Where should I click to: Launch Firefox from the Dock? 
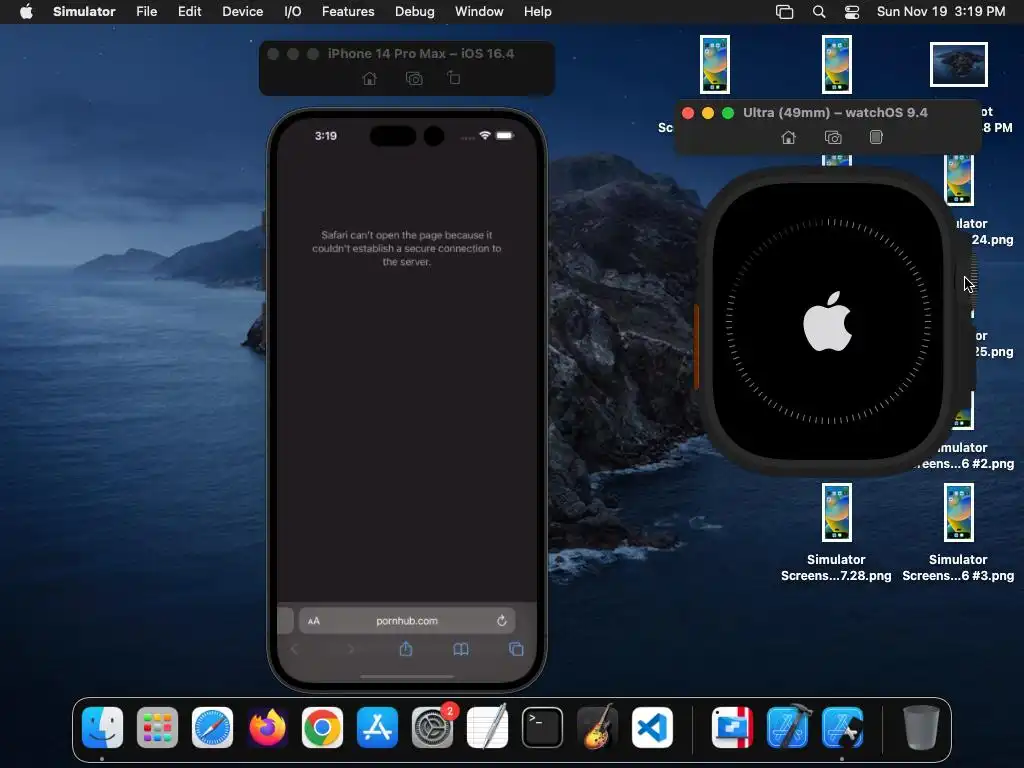coord(267,727)
